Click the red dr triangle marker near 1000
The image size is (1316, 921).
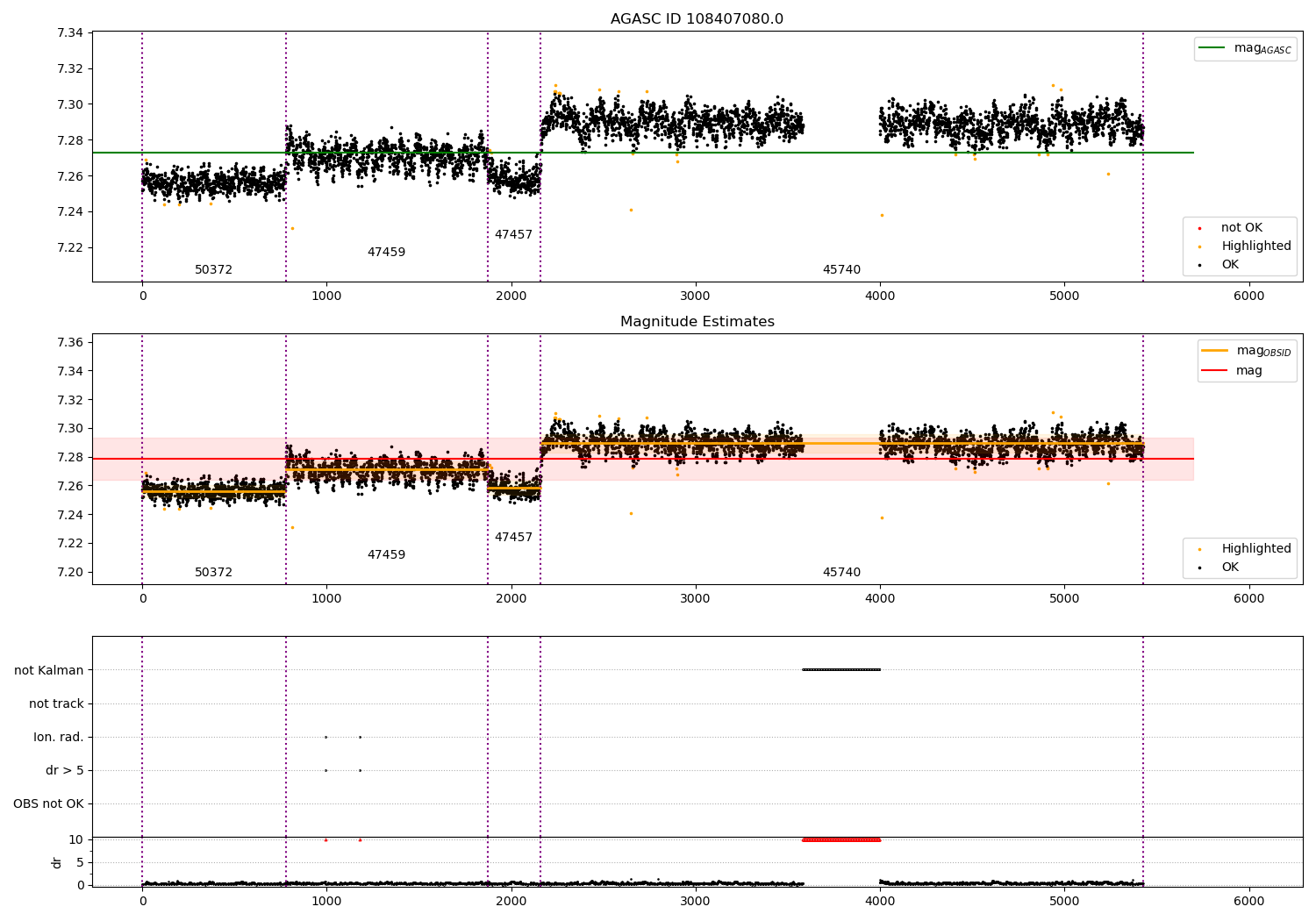325,840
